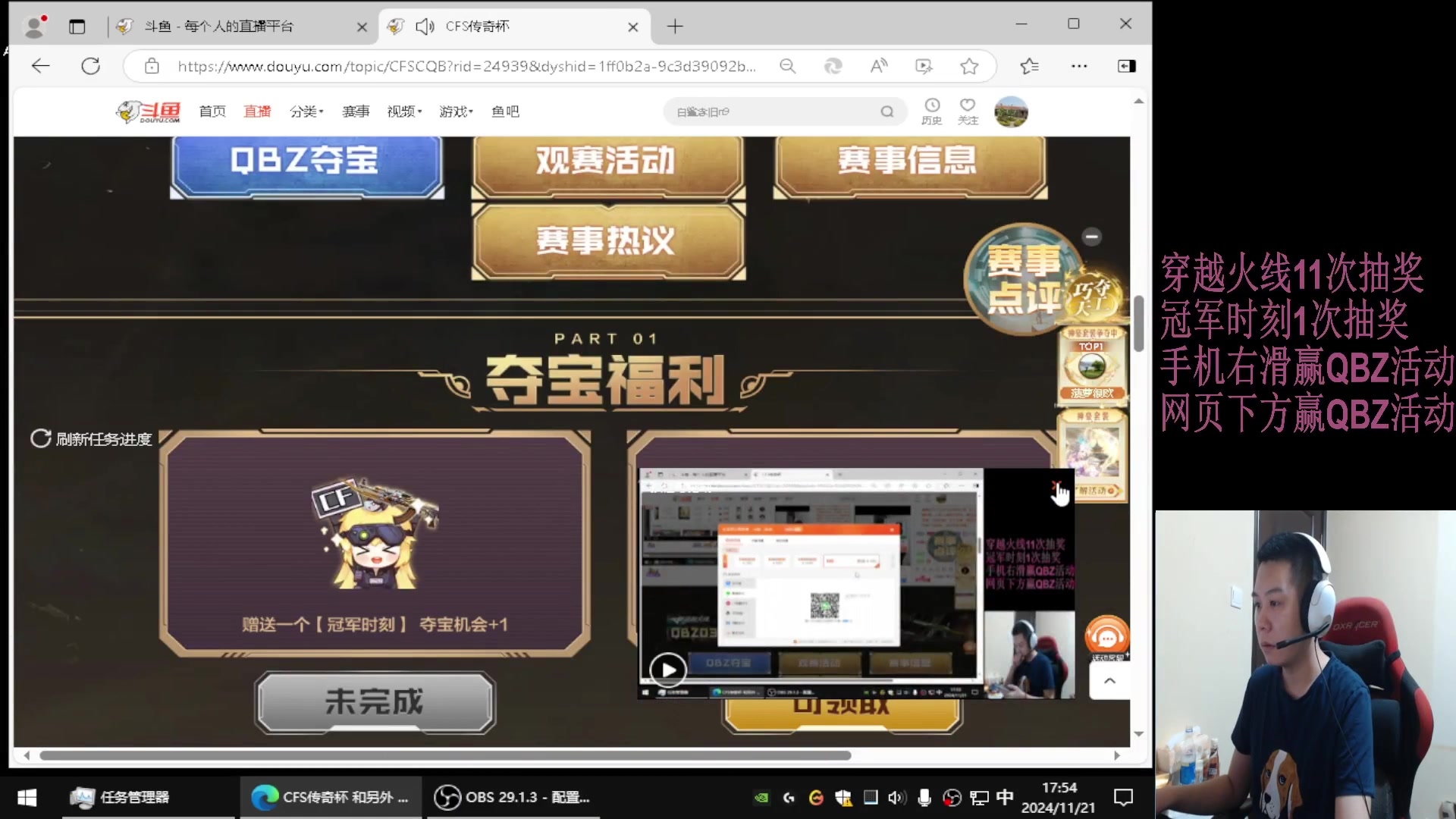
Task: Open followed channels heart icon
Action: pos(968,111)
